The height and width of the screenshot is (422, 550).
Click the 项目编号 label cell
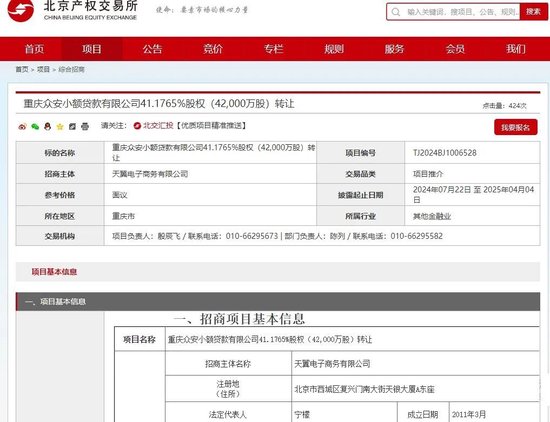[x=361, y=153]
